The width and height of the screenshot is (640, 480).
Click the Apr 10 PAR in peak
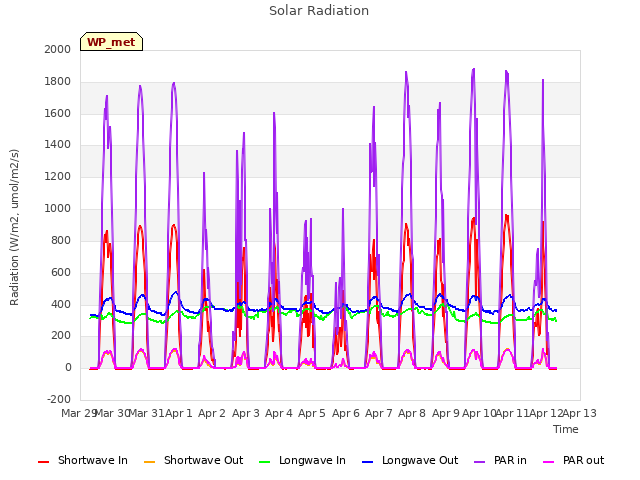click(473, 69)
